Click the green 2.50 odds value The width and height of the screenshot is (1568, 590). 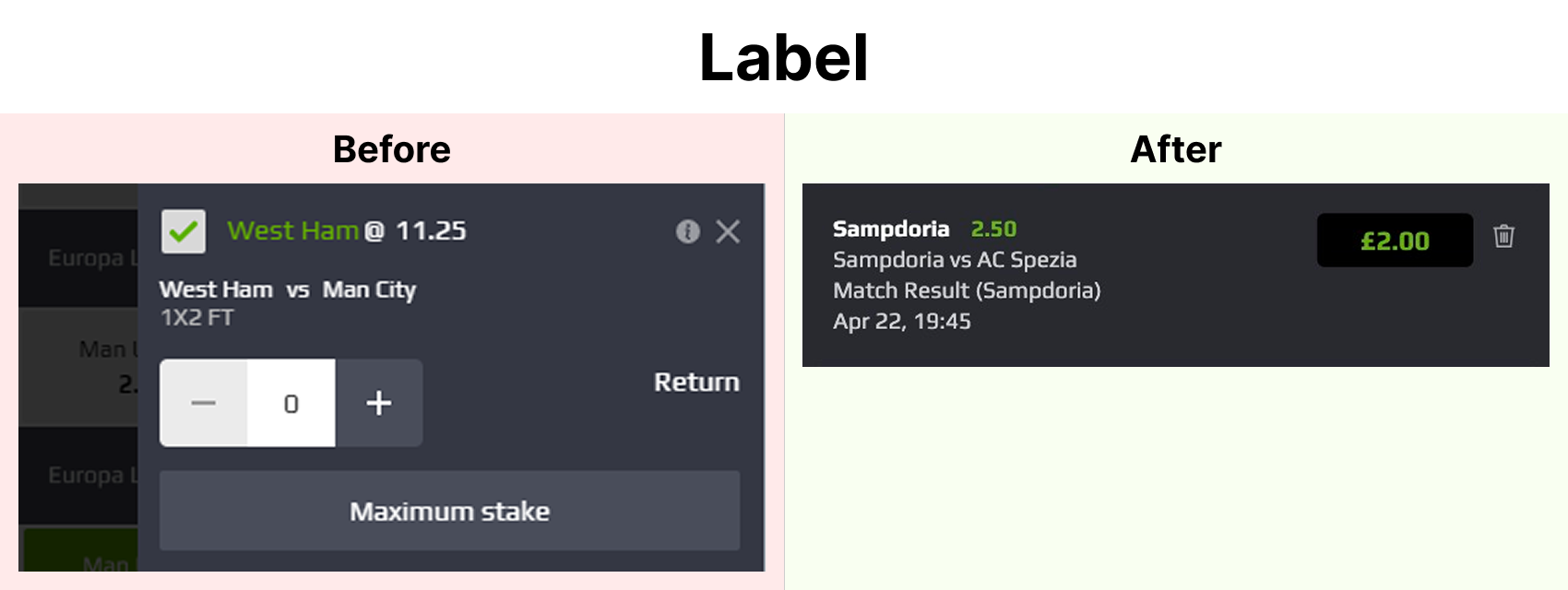tap(993, 229)
